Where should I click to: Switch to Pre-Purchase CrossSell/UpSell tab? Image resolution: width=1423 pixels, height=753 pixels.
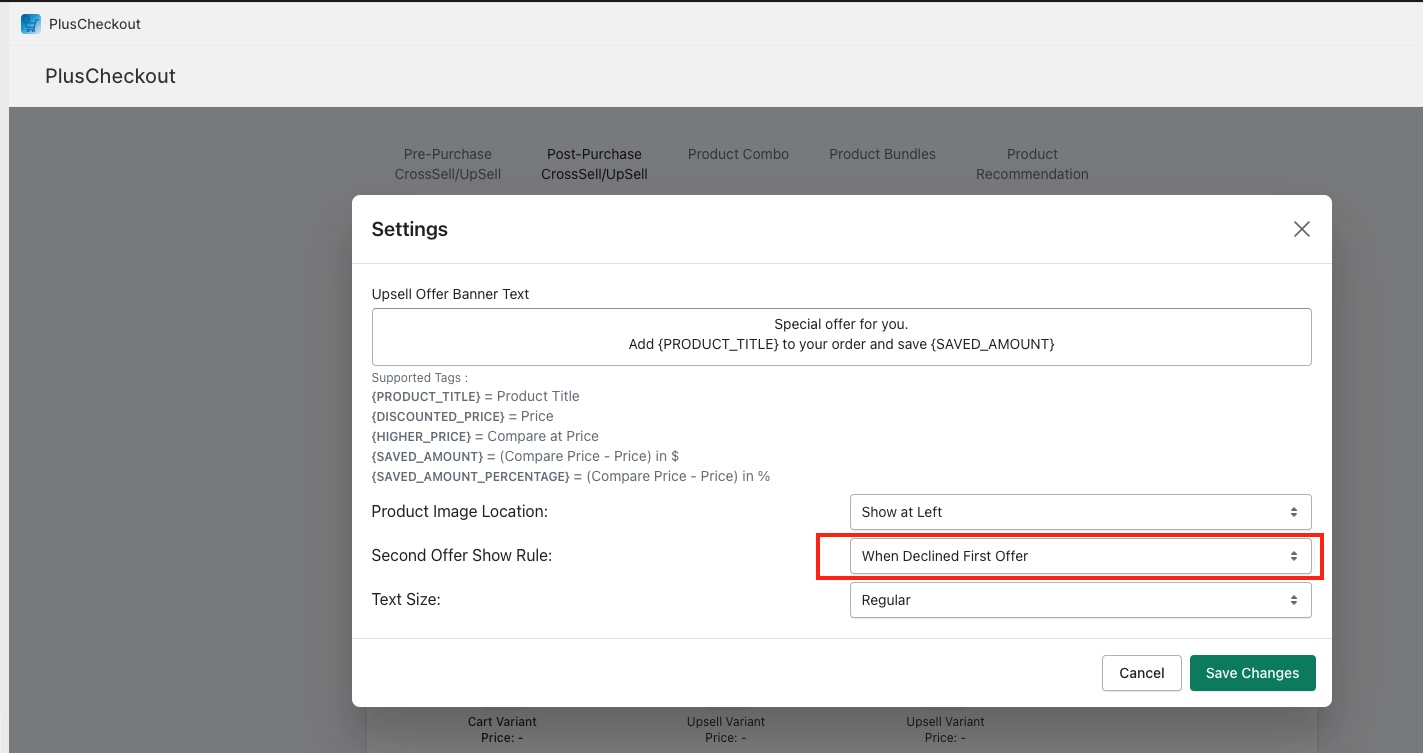coord(447,164)
